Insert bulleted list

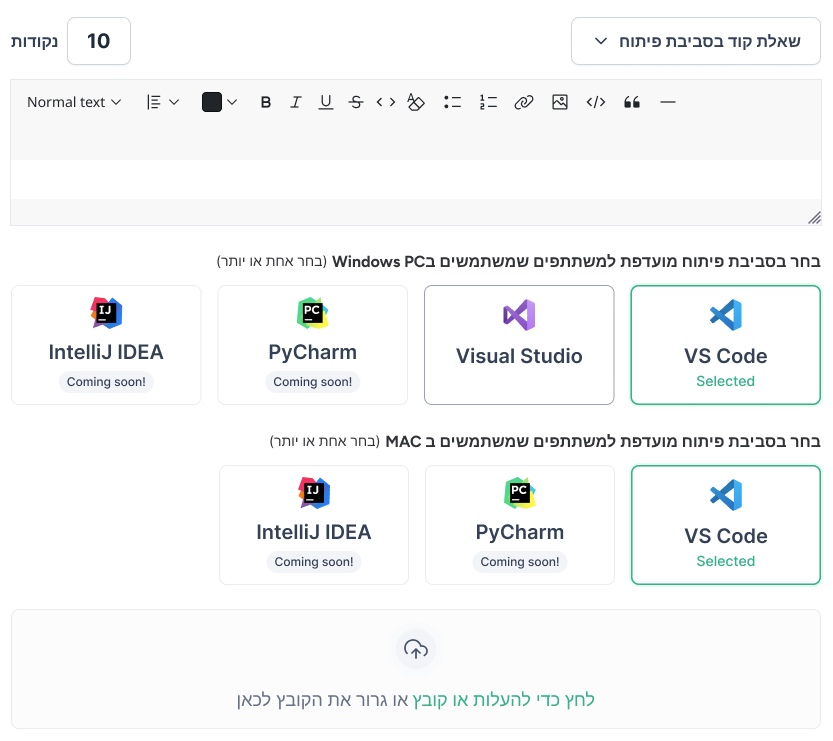tap(452, 102)
